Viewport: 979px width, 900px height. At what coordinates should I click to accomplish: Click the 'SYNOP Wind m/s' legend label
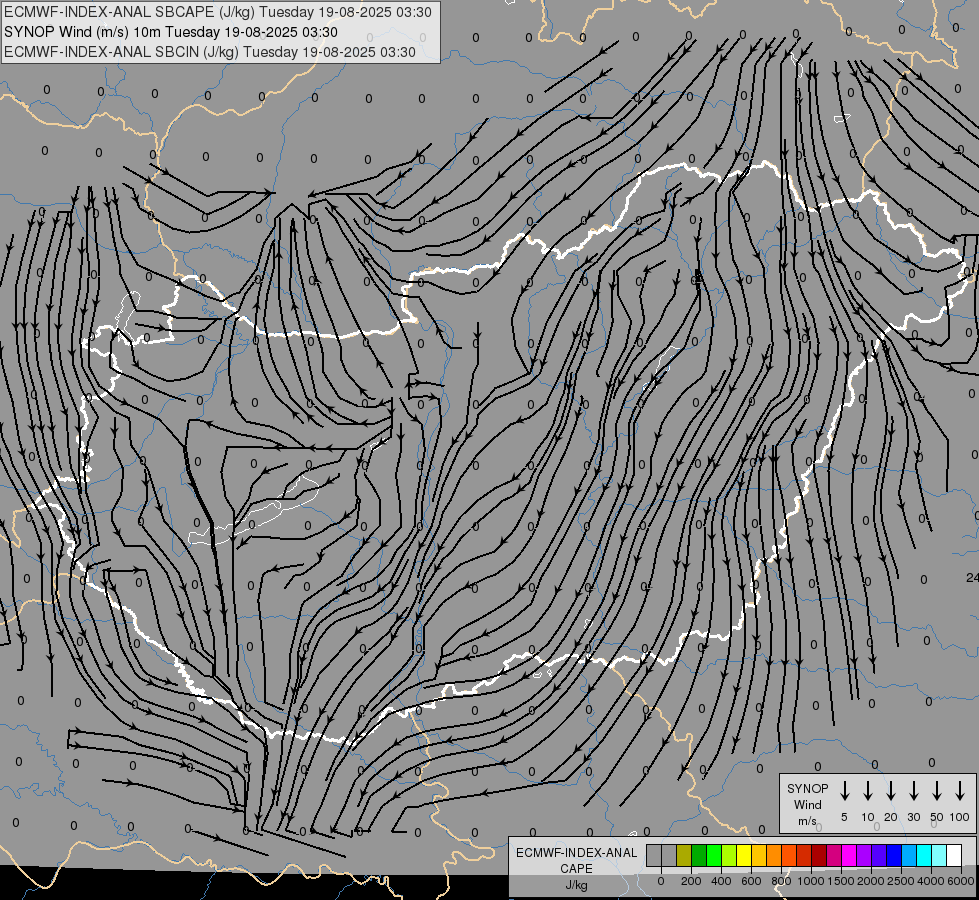[807, 804]
